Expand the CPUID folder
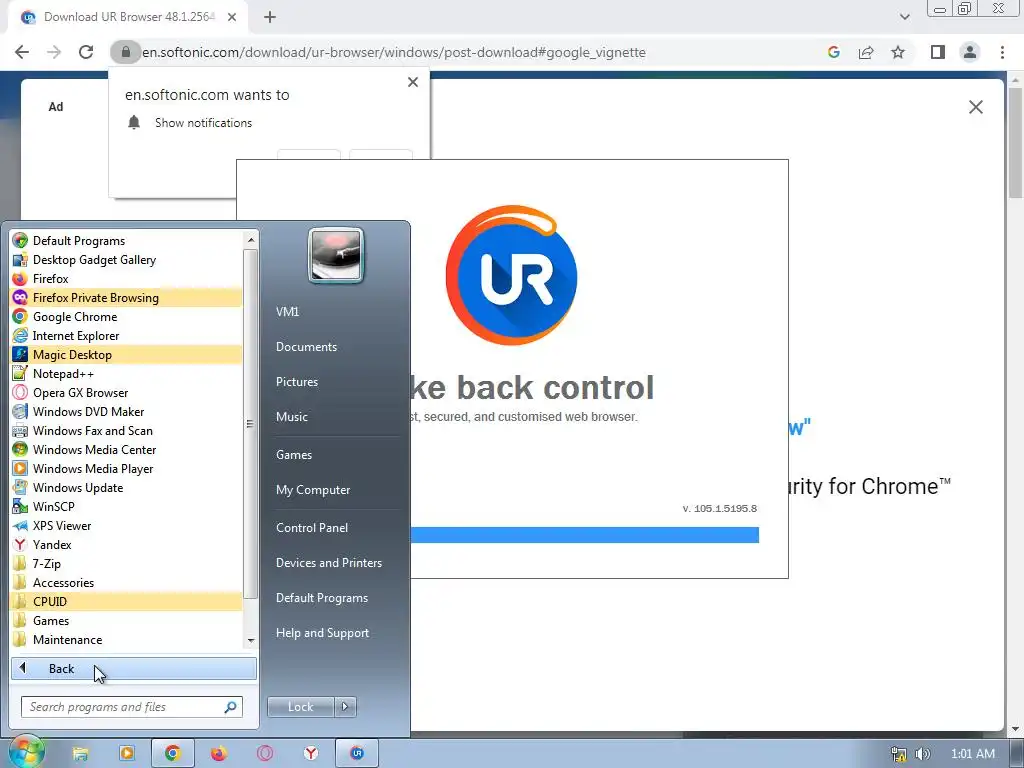1024x768 pixels. 127,601
